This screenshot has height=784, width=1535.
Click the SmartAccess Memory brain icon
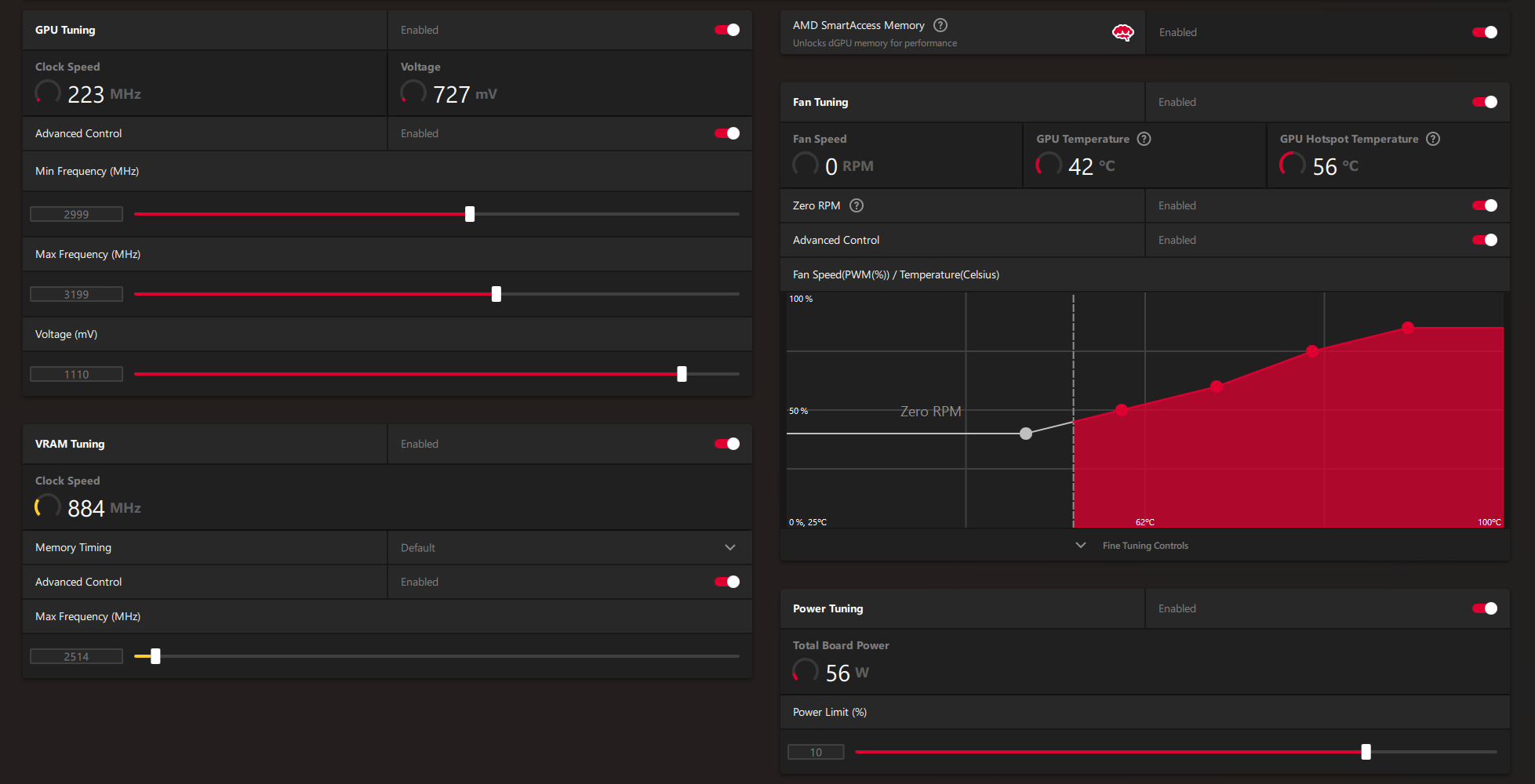tap(1123, 32)
